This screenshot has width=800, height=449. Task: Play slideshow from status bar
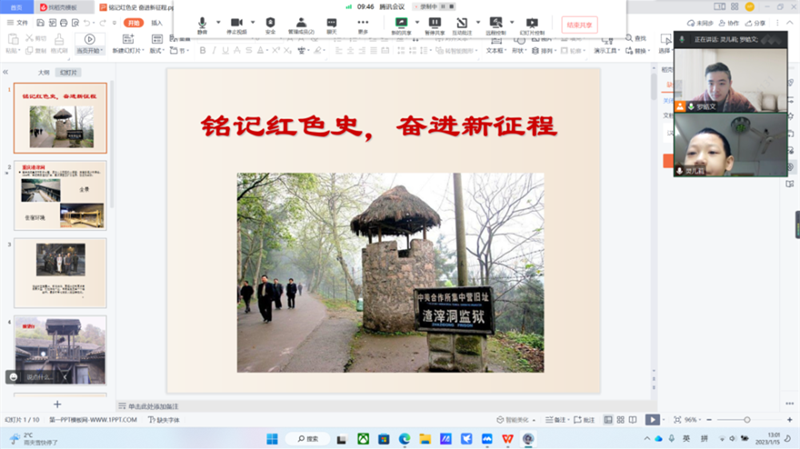coord(652,420)
